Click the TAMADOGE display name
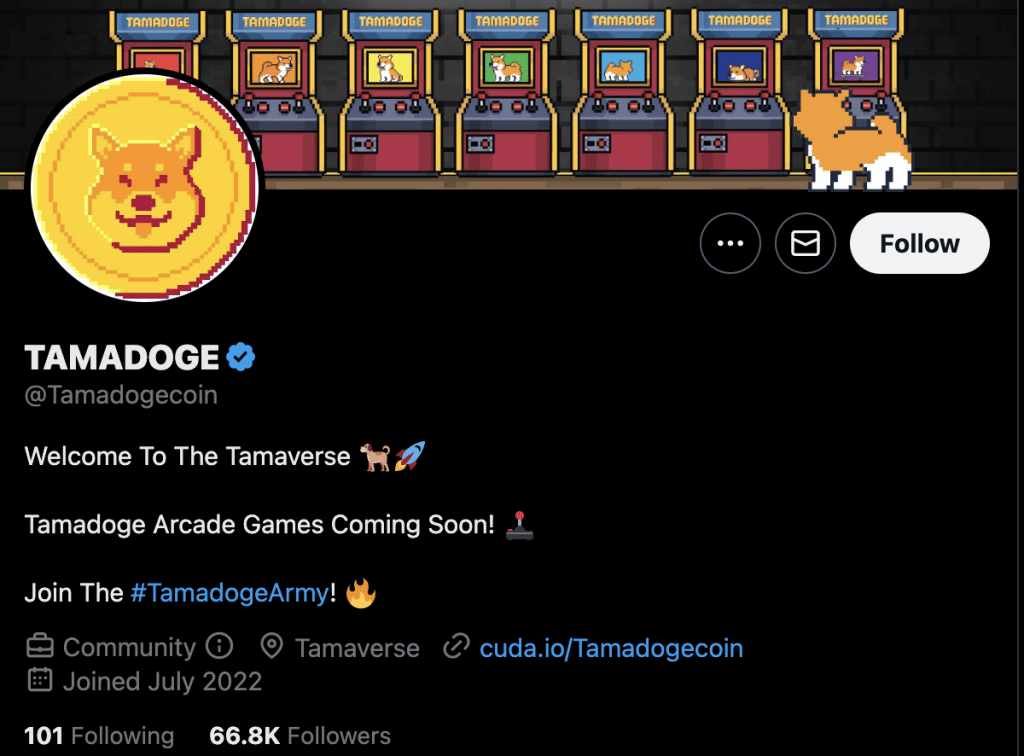This screenshot has width=1024, height=756. (x=121, y=357)
